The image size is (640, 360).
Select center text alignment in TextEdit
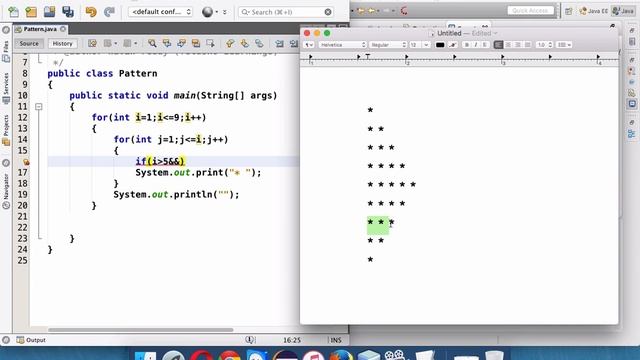tap(508, 44)
